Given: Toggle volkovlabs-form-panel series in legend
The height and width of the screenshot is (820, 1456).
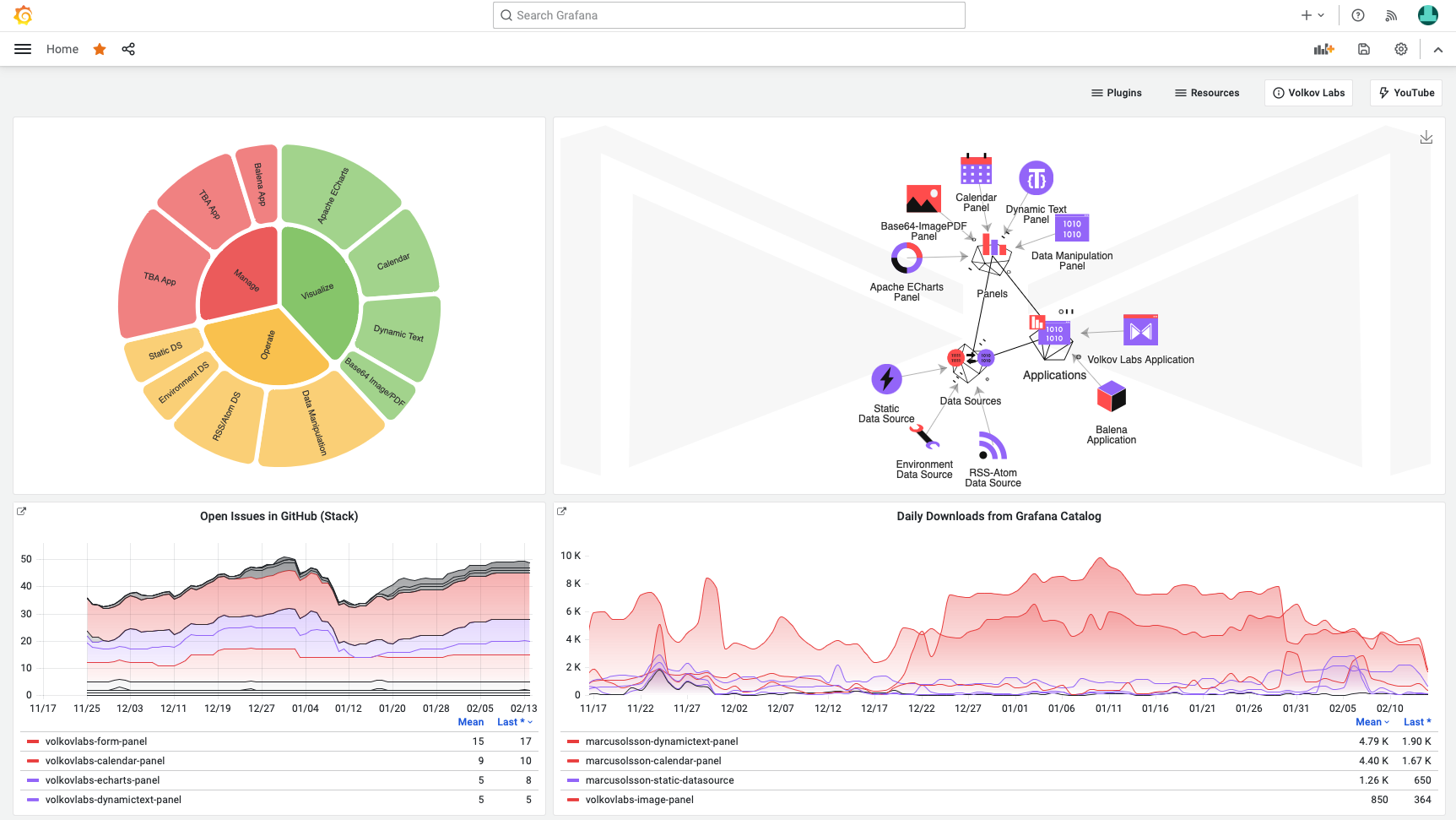Looking at the screenshot, I should [x=96, y=741].
